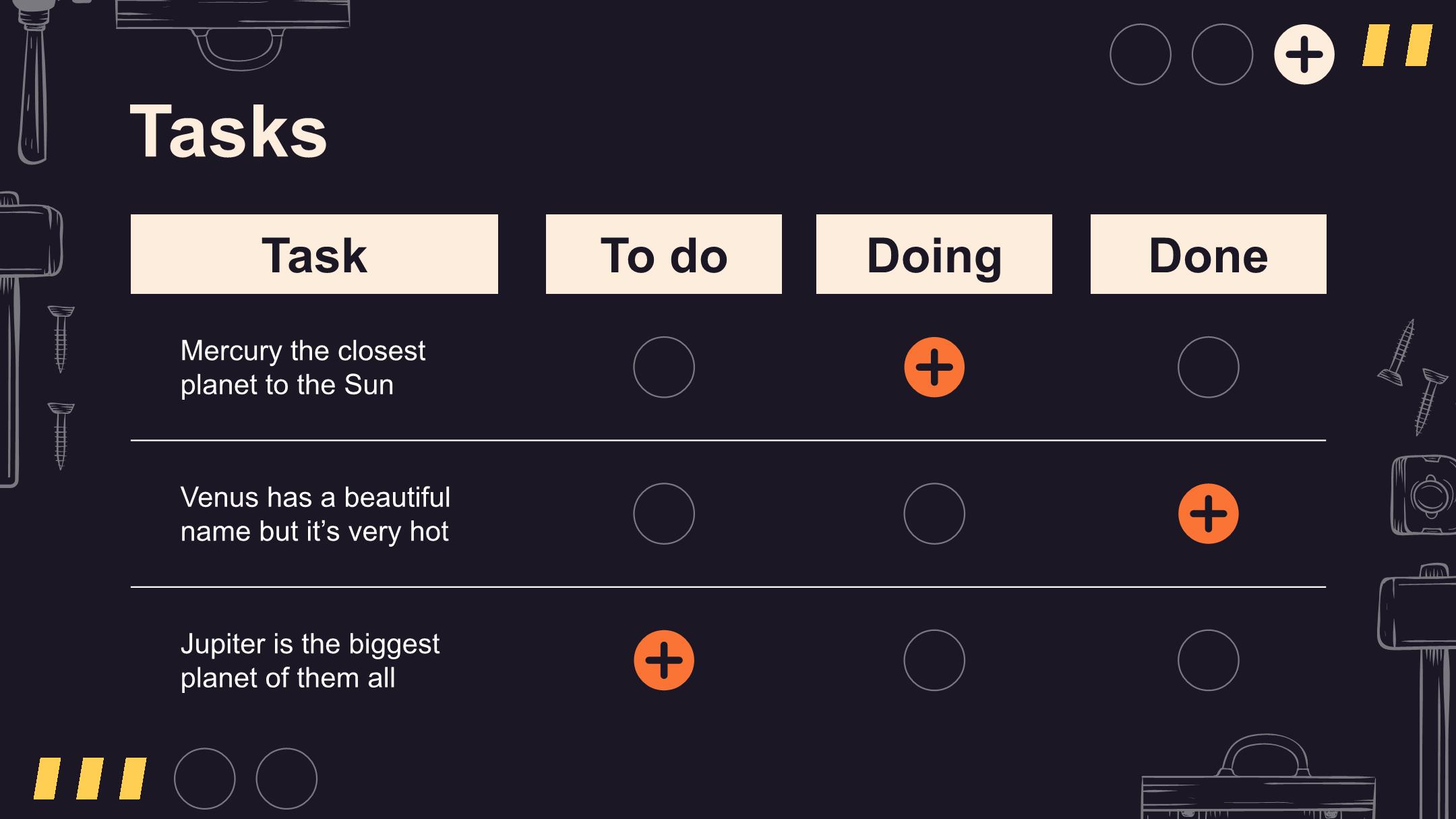Click the Jupiter is the biggest planet text

point(309,661)
